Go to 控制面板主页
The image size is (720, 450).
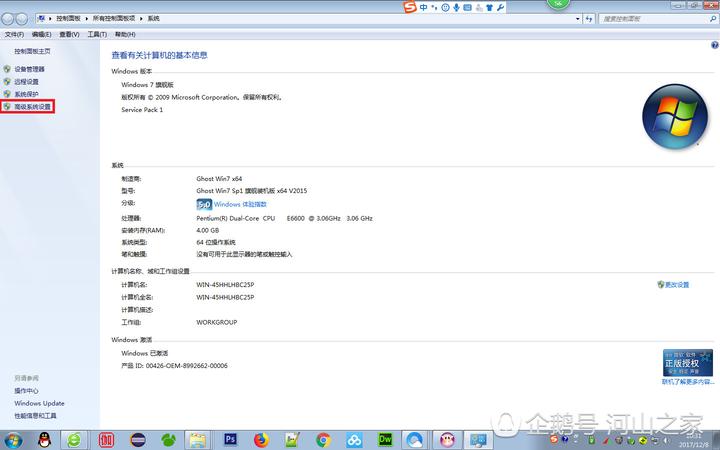coord(32,51)
